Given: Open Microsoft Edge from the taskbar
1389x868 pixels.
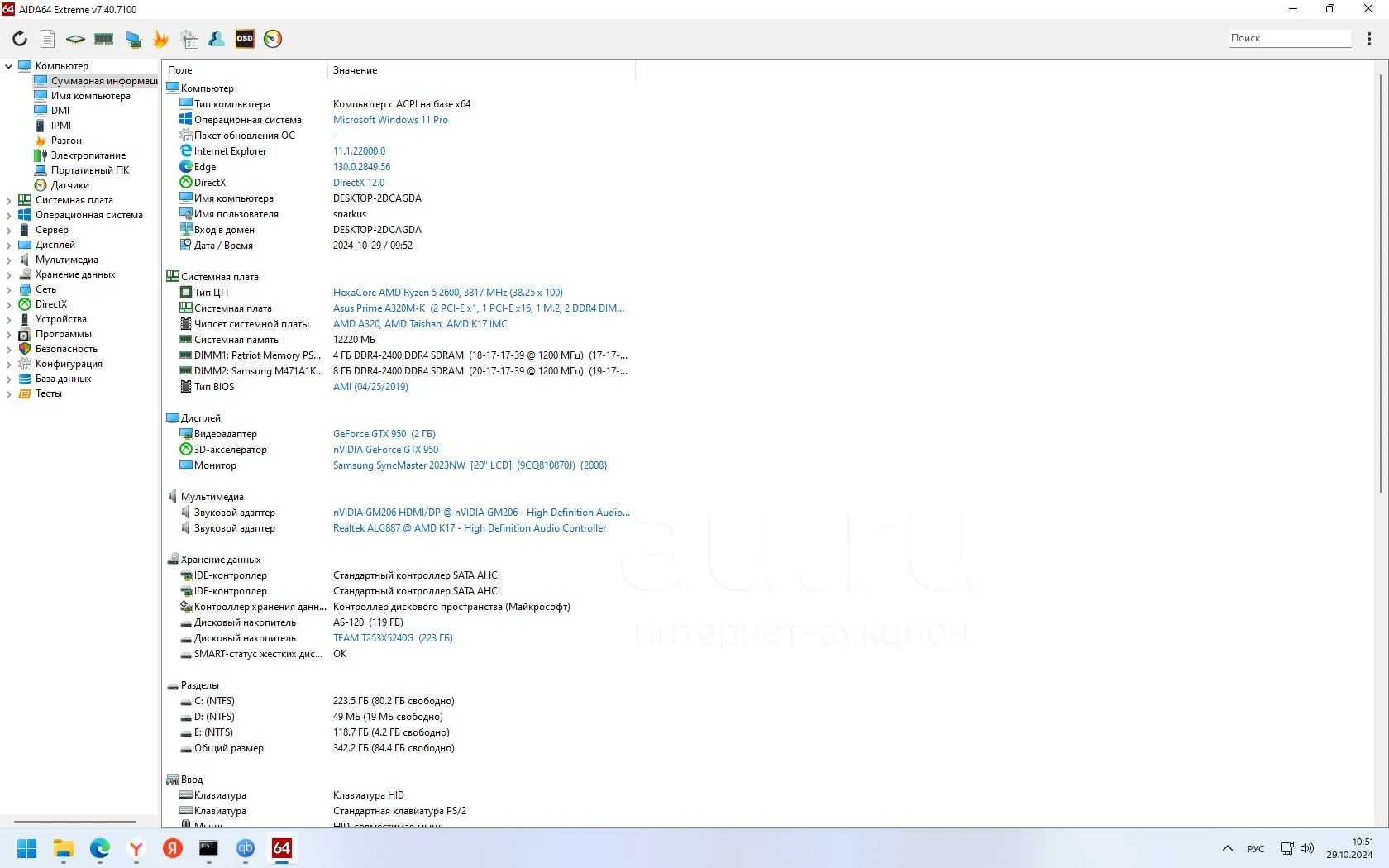Looking at the screenshot, I should (x=100, y=848).
